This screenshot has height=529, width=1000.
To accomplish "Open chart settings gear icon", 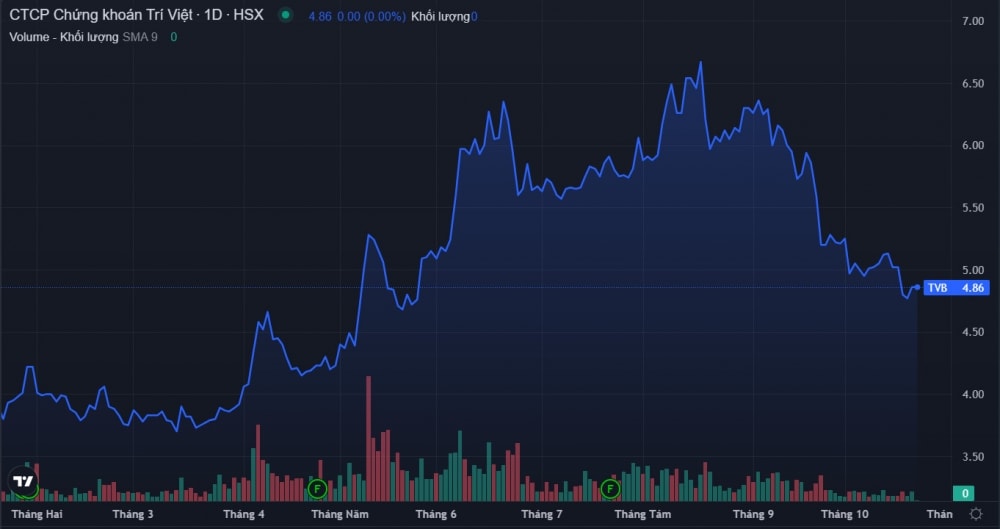I will tap(976, 514).
